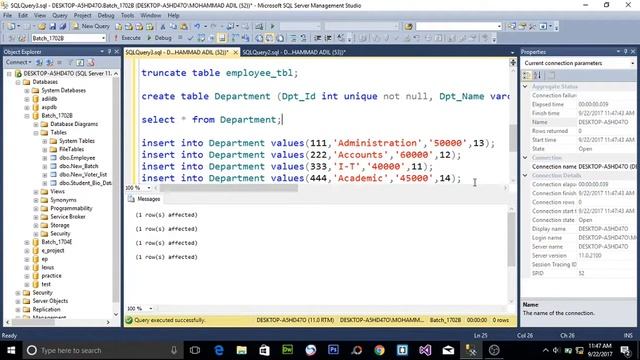The width and height of the screenshot is (640, 360).
Task: Expand the System Databases folder
Action: pos(27,91)
